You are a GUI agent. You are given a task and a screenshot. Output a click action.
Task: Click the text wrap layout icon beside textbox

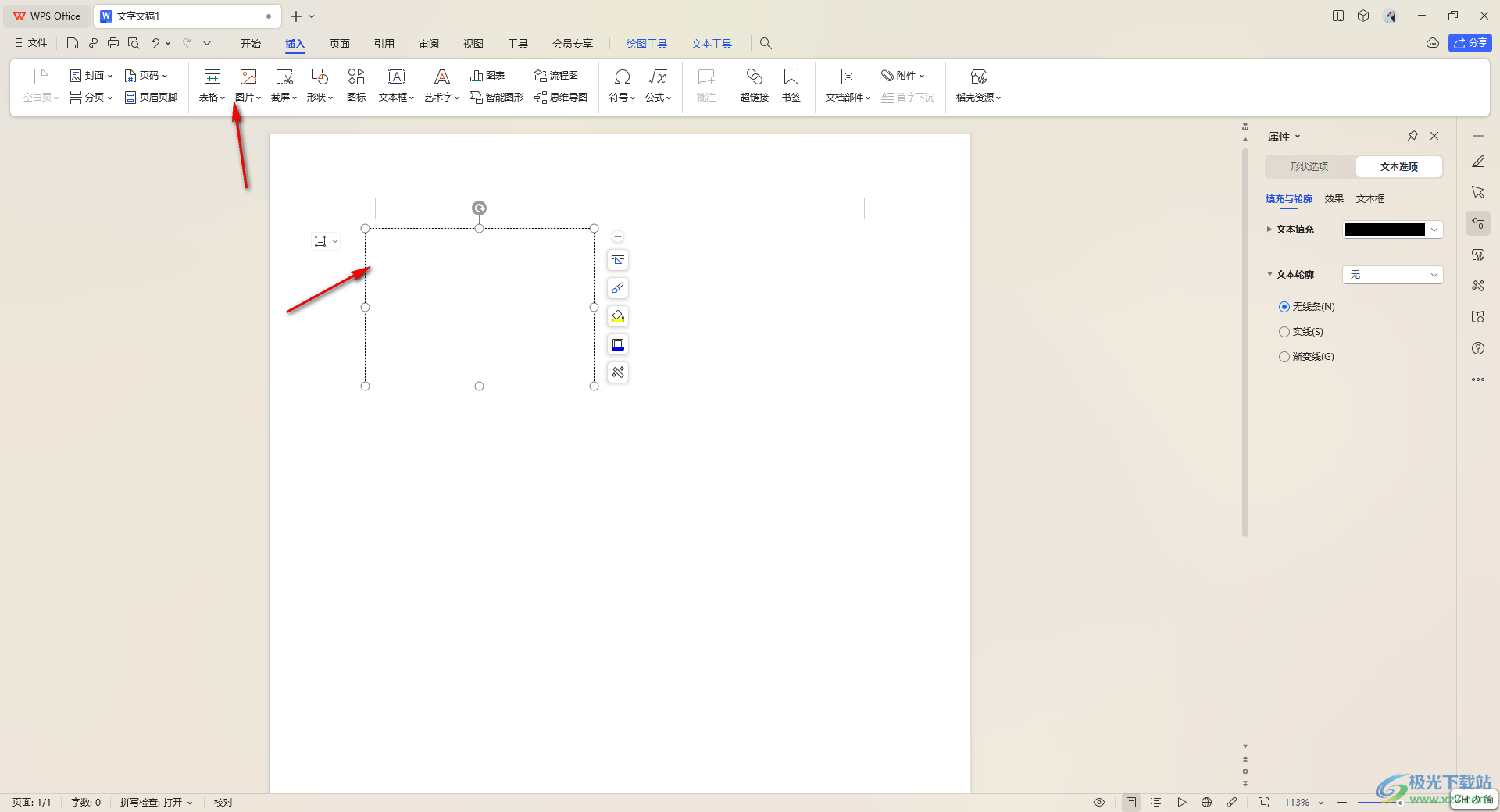pyautogui.click(x=618, y=260)
